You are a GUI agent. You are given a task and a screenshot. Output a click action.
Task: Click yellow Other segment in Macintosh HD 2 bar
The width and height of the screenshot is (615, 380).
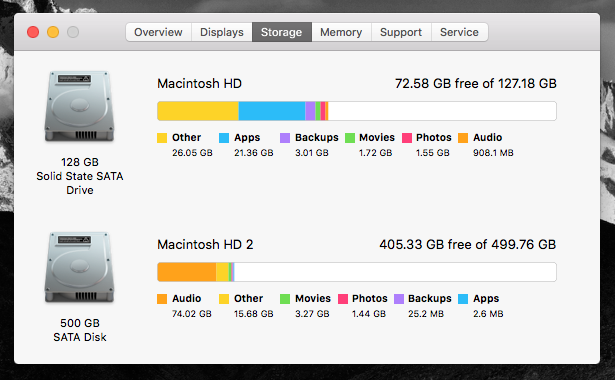pyautogui.click(x=222, y=272)
